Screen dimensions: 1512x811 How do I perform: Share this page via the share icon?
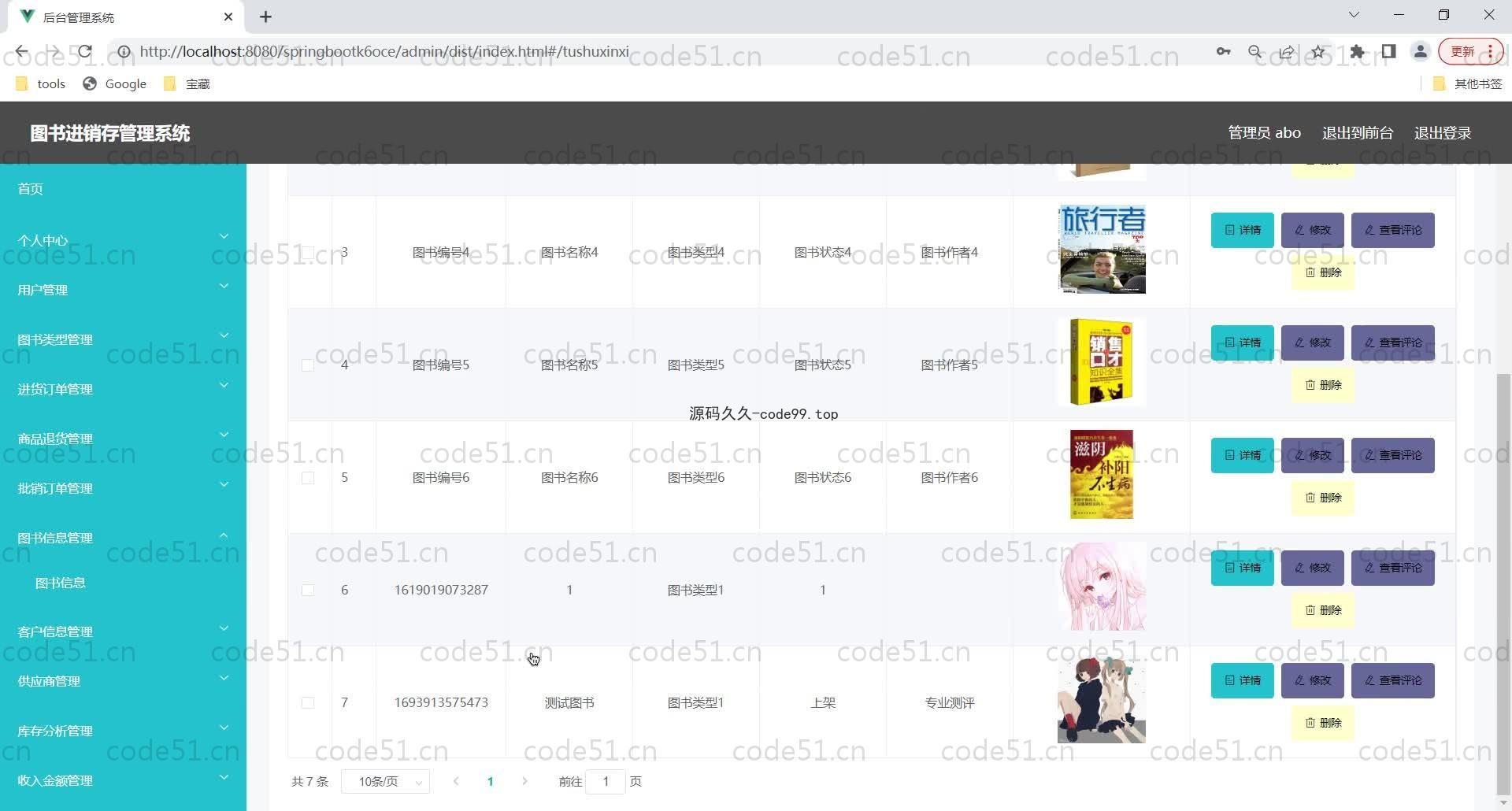point(1287,52)
